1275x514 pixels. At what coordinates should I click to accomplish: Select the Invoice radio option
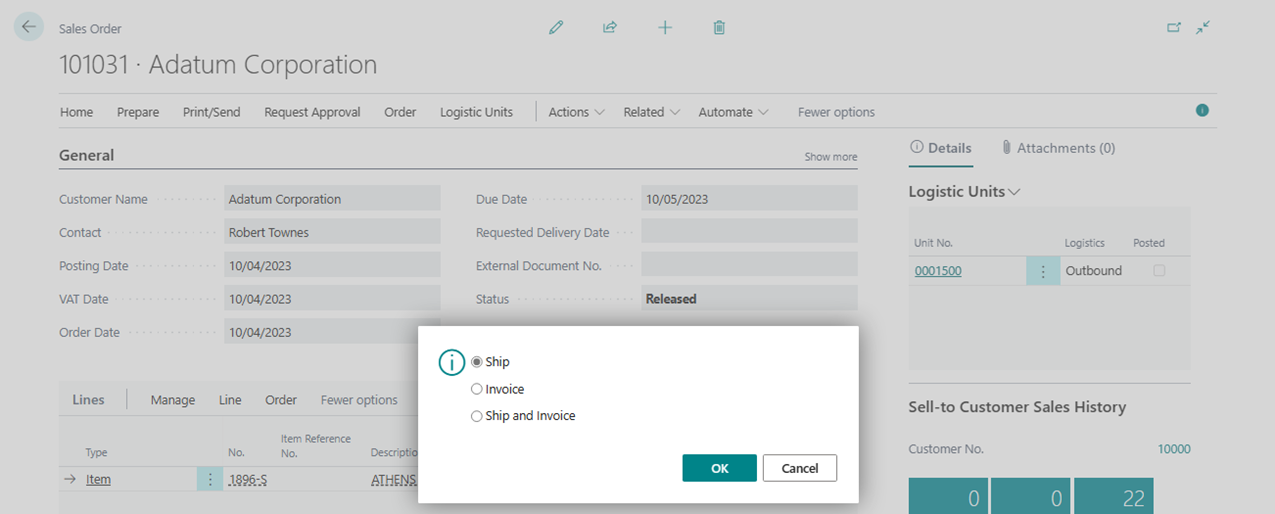click(477, 389)
